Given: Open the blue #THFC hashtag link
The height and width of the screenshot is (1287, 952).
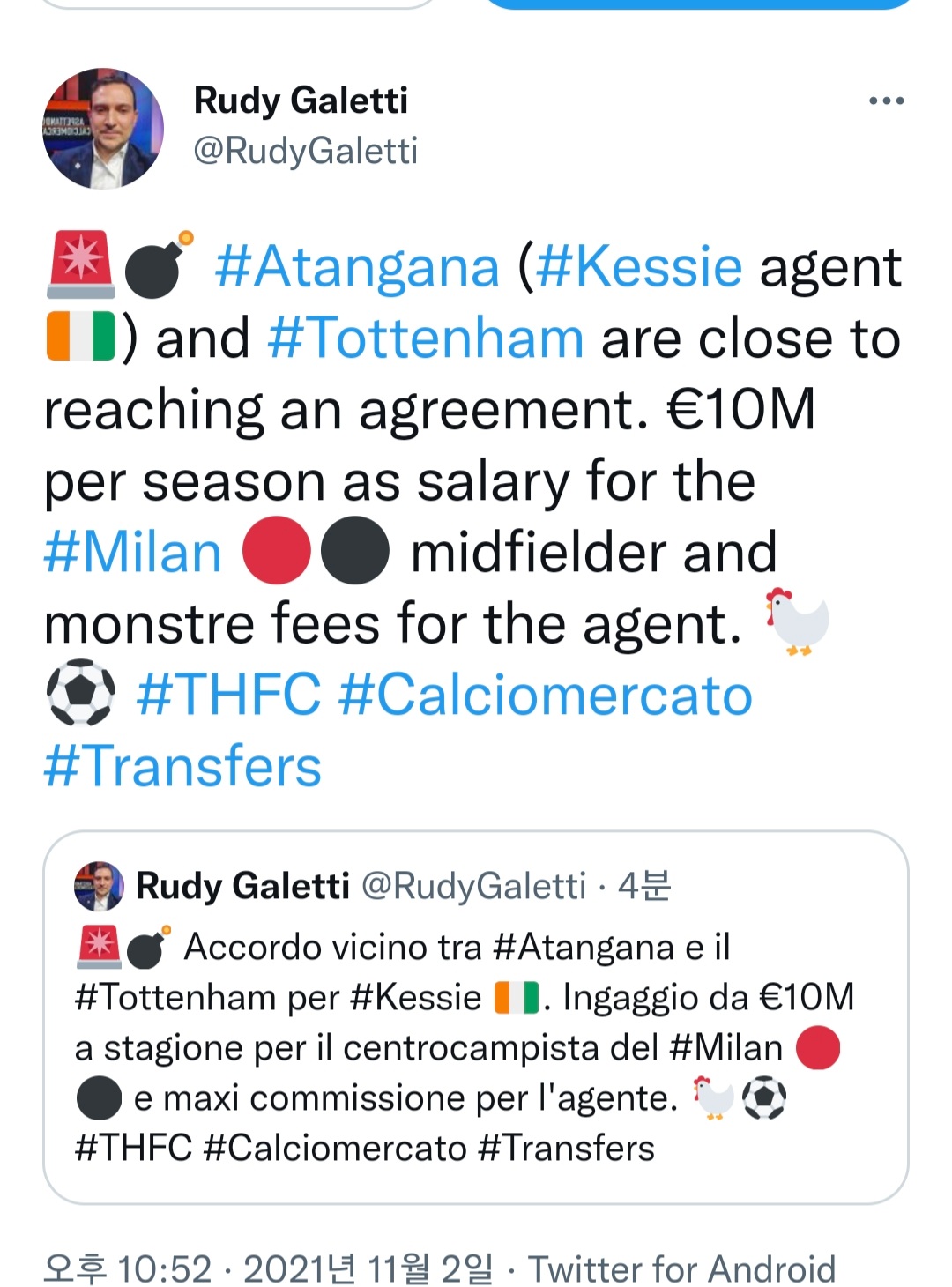Looking at the screenshot, I should click(229, 695).
